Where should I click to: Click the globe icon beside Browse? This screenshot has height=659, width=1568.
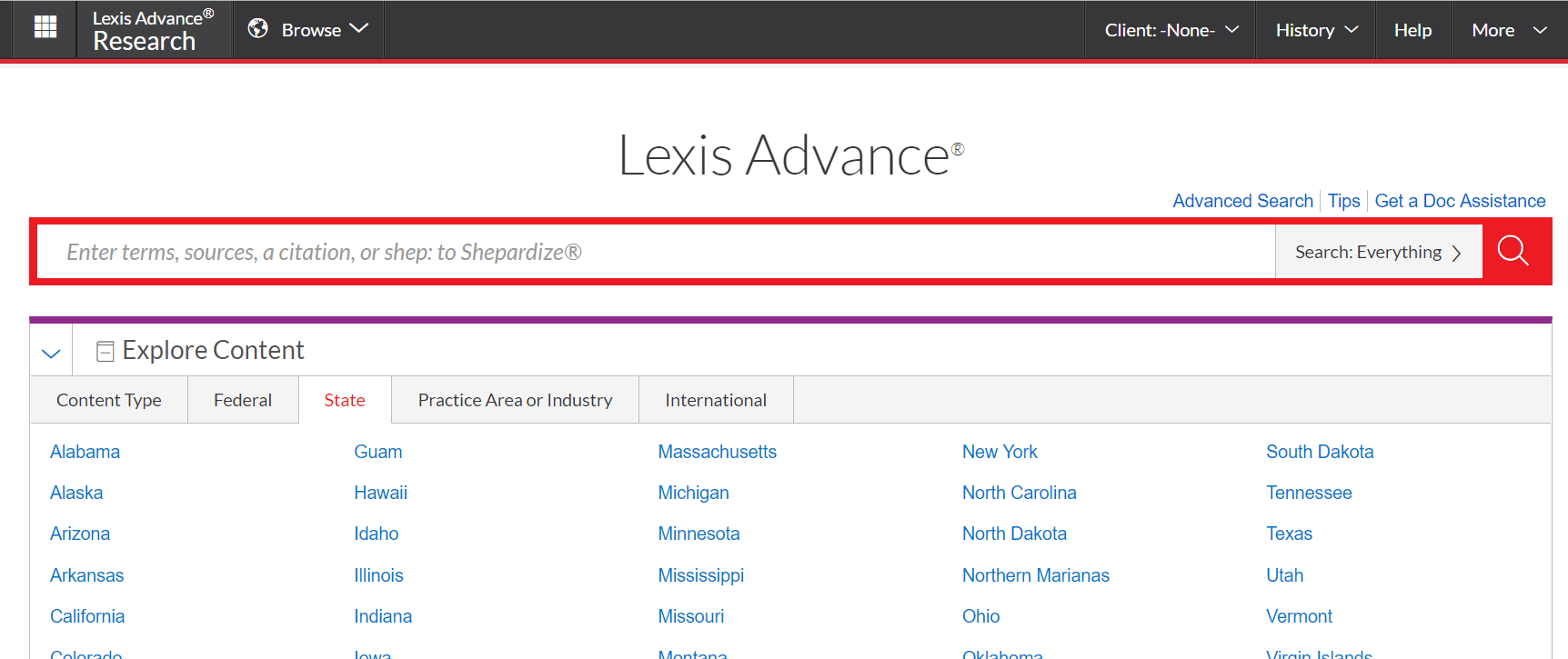[258, 28]
